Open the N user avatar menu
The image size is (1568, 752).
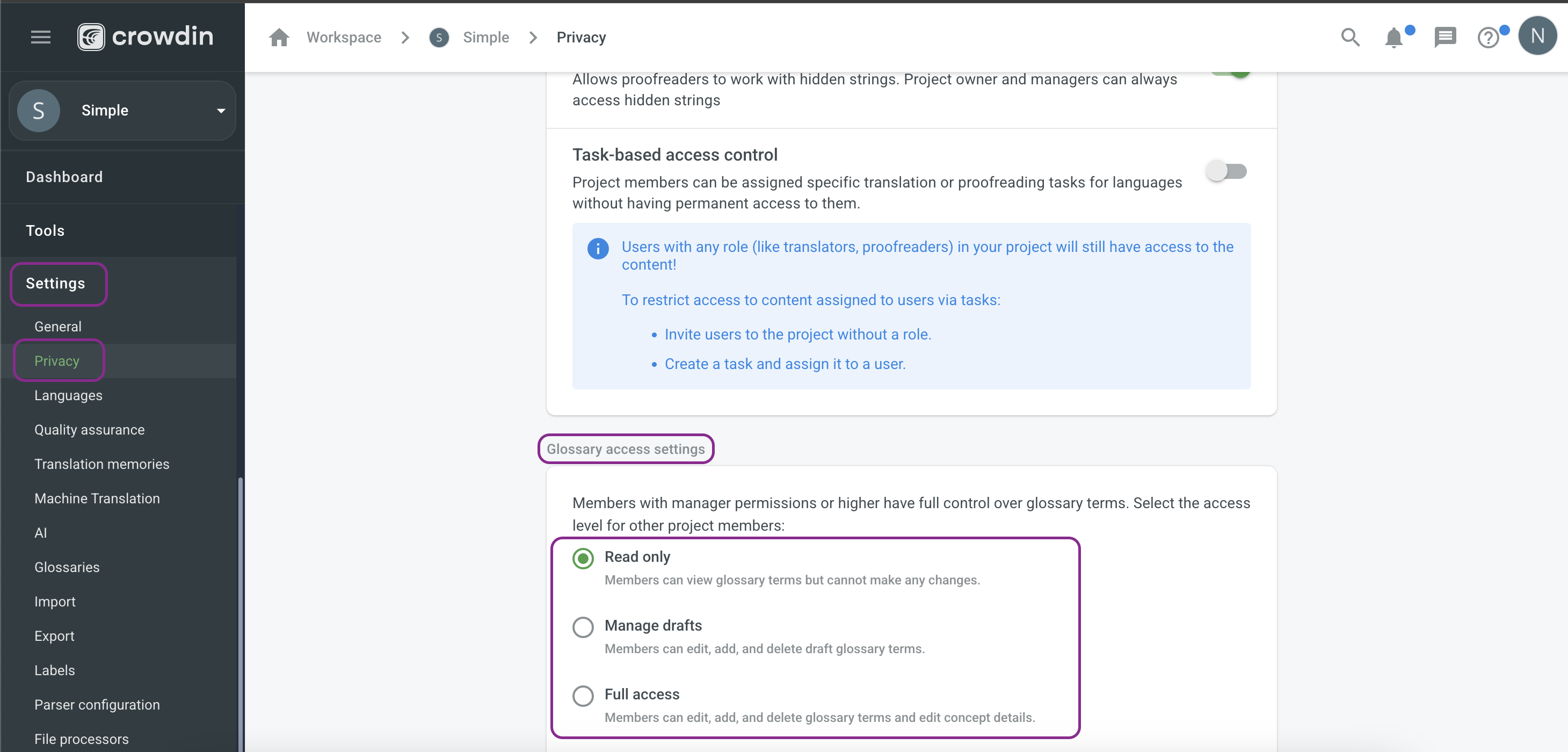[1537, 37]
